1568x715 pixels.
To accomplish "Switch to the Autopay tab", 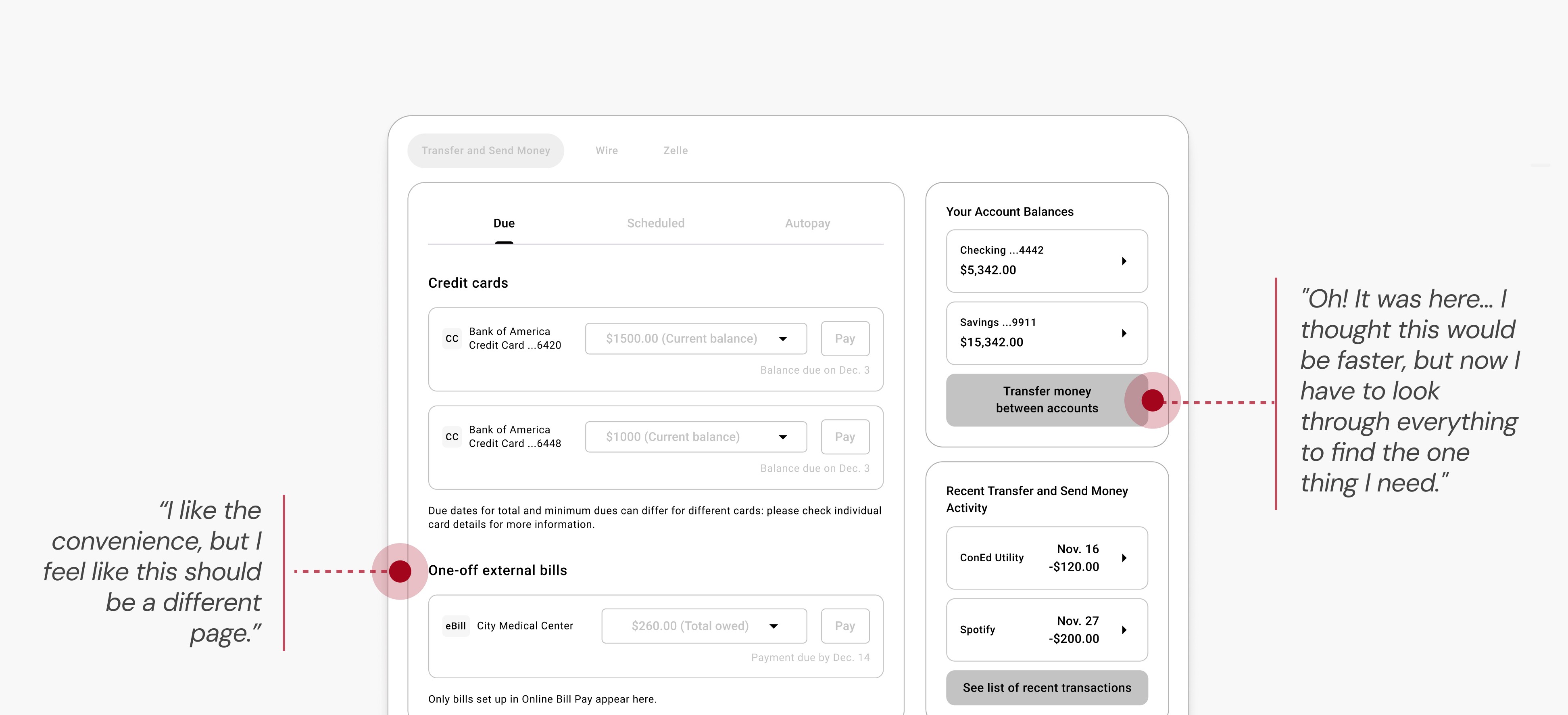I will click(807, 224).
